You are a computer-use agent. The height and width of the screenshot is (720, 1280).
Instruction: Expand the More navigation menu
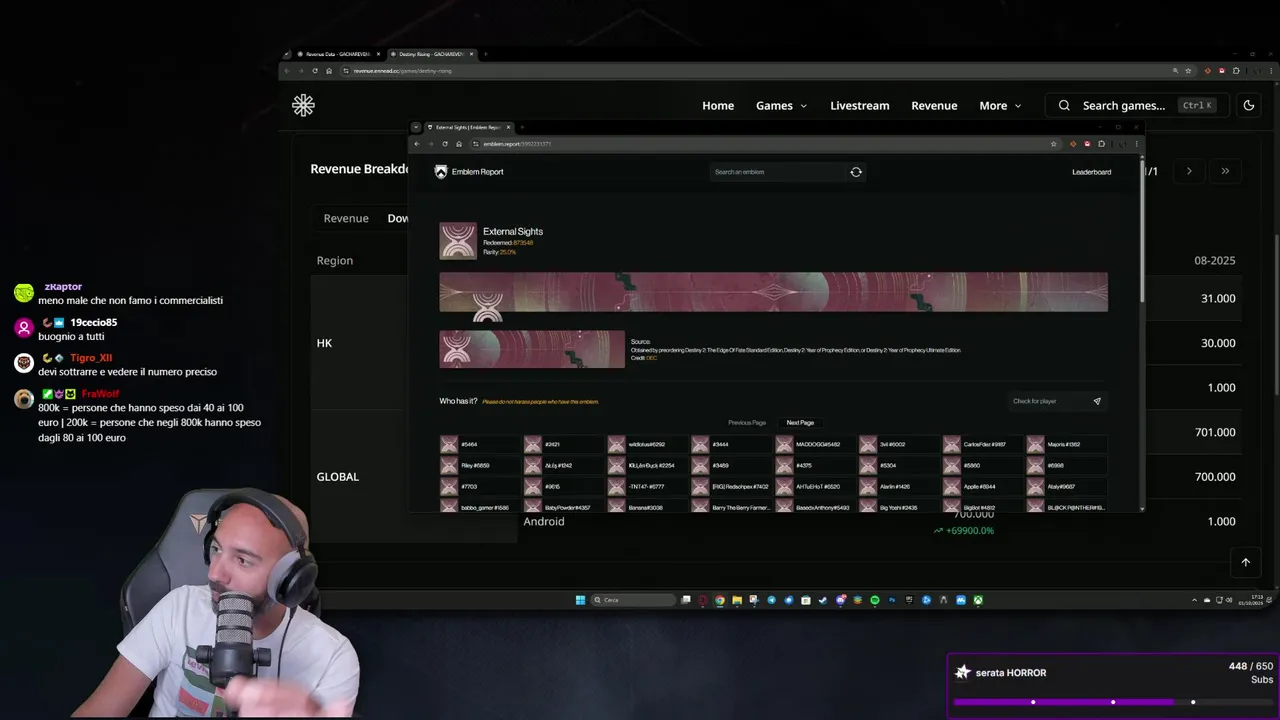pos(1000,105)
